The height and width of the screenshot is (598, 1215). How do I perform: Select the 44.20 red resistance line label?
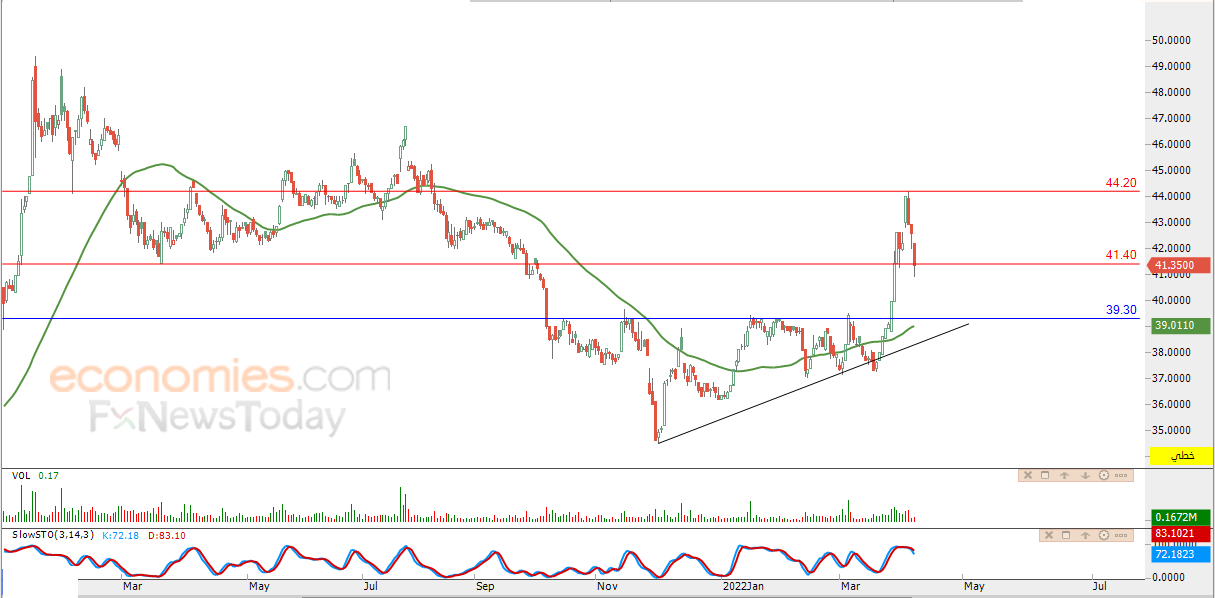point(1120,183)
